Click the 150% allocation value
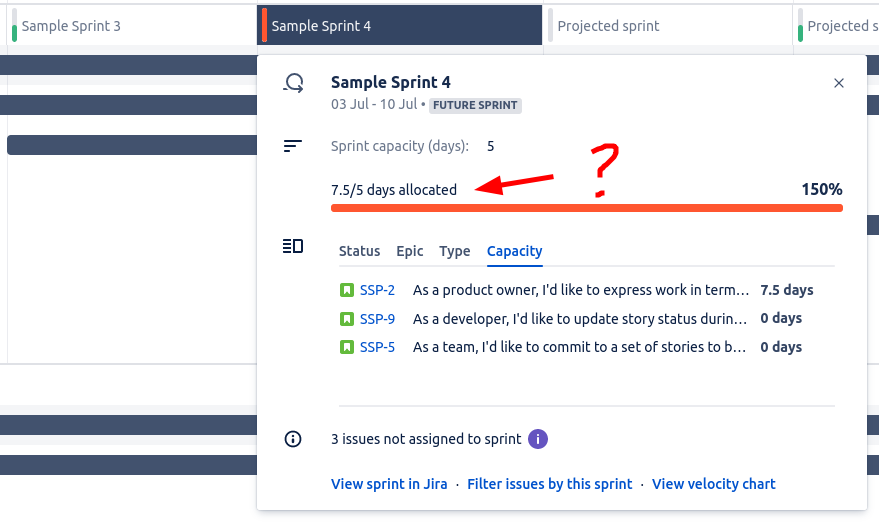The height and width of the screenshot is (522, 879). pyautogui.click(x=822, y=190)
